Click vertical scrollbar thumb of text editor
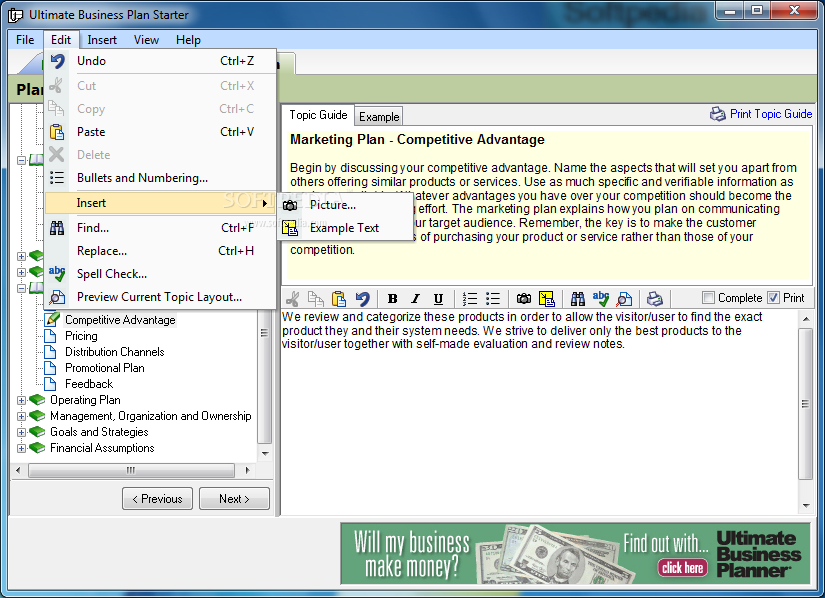Screen dimensions: 825x598 pos(806,404)
